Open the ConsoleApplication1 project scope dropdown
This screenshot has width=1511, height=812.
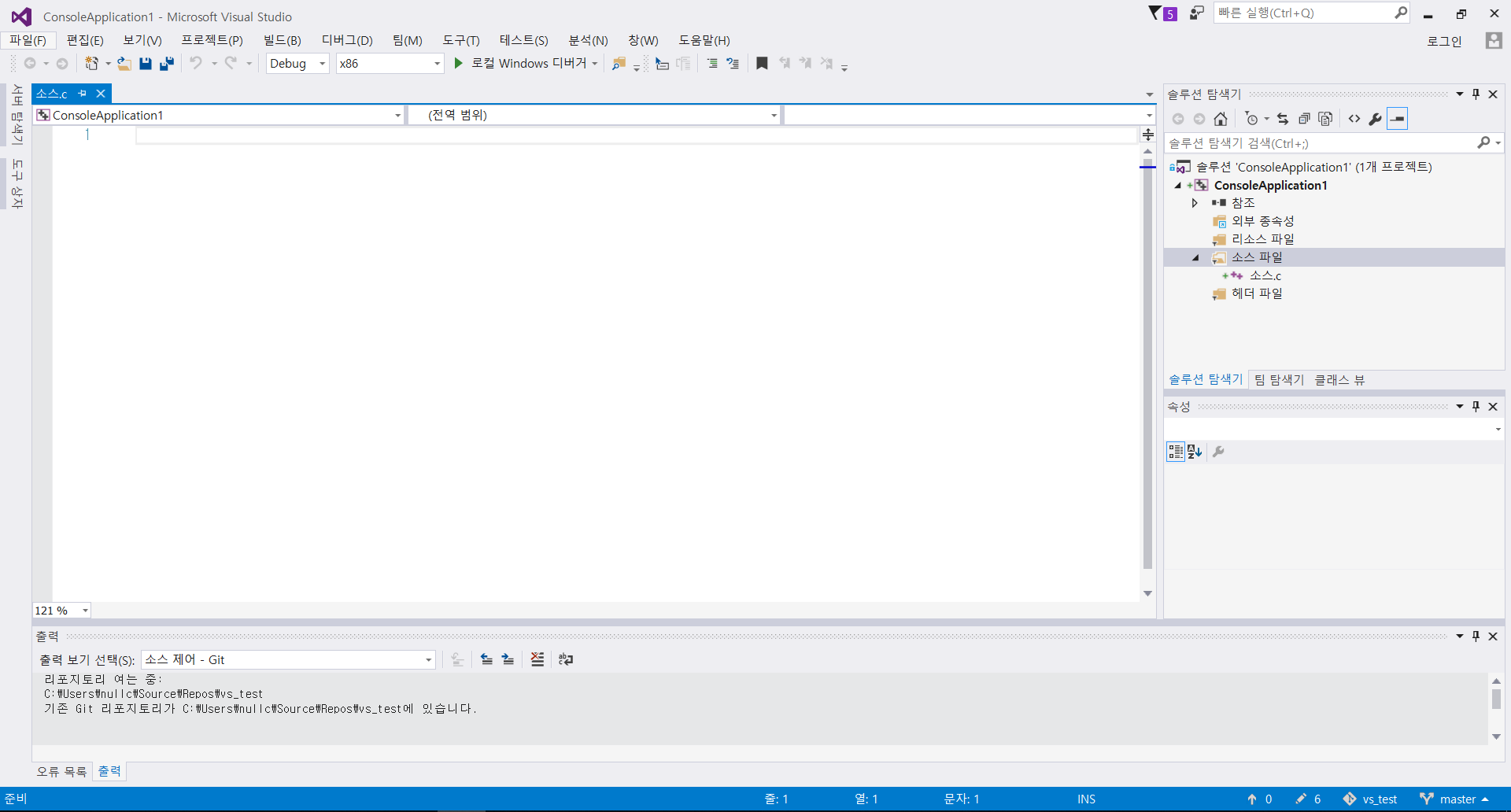219,116
